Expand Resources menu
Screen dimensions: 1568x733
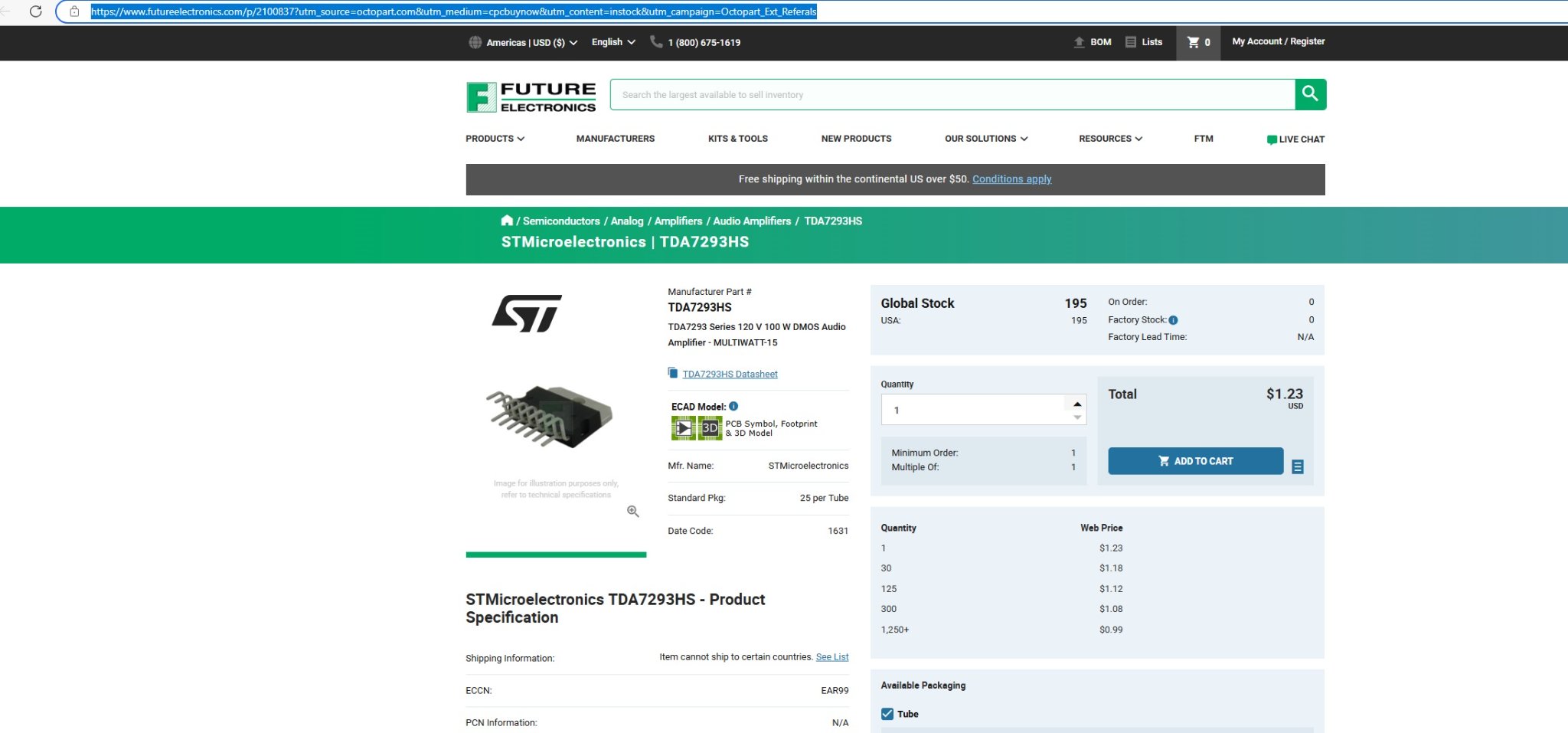[x=1110, y=139]
